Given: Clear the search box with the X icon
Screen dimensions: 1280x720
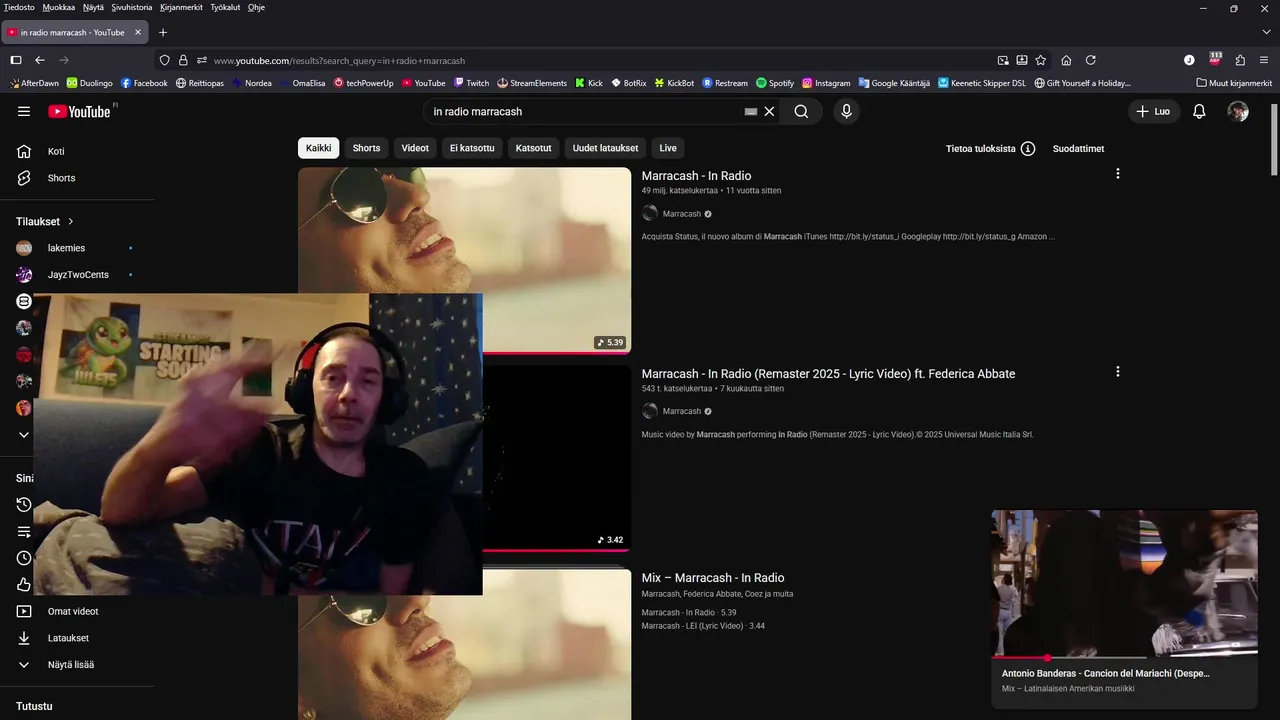Looking at the screenshot, I should pyautogui.click(x=769, y=111).
